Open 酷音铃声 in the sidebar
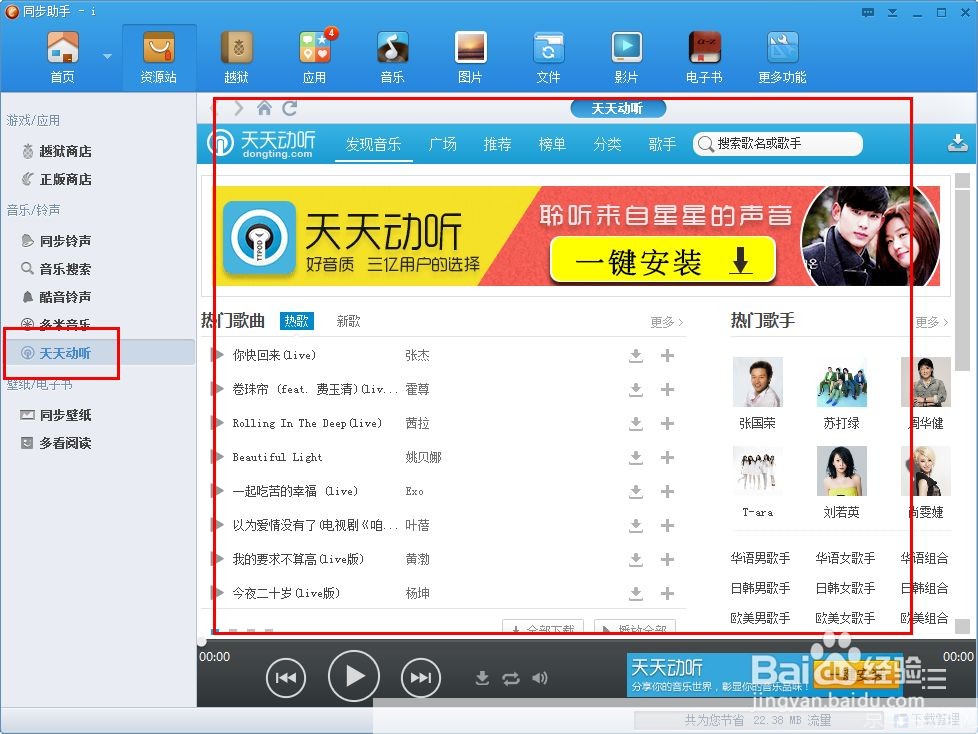 57,297
